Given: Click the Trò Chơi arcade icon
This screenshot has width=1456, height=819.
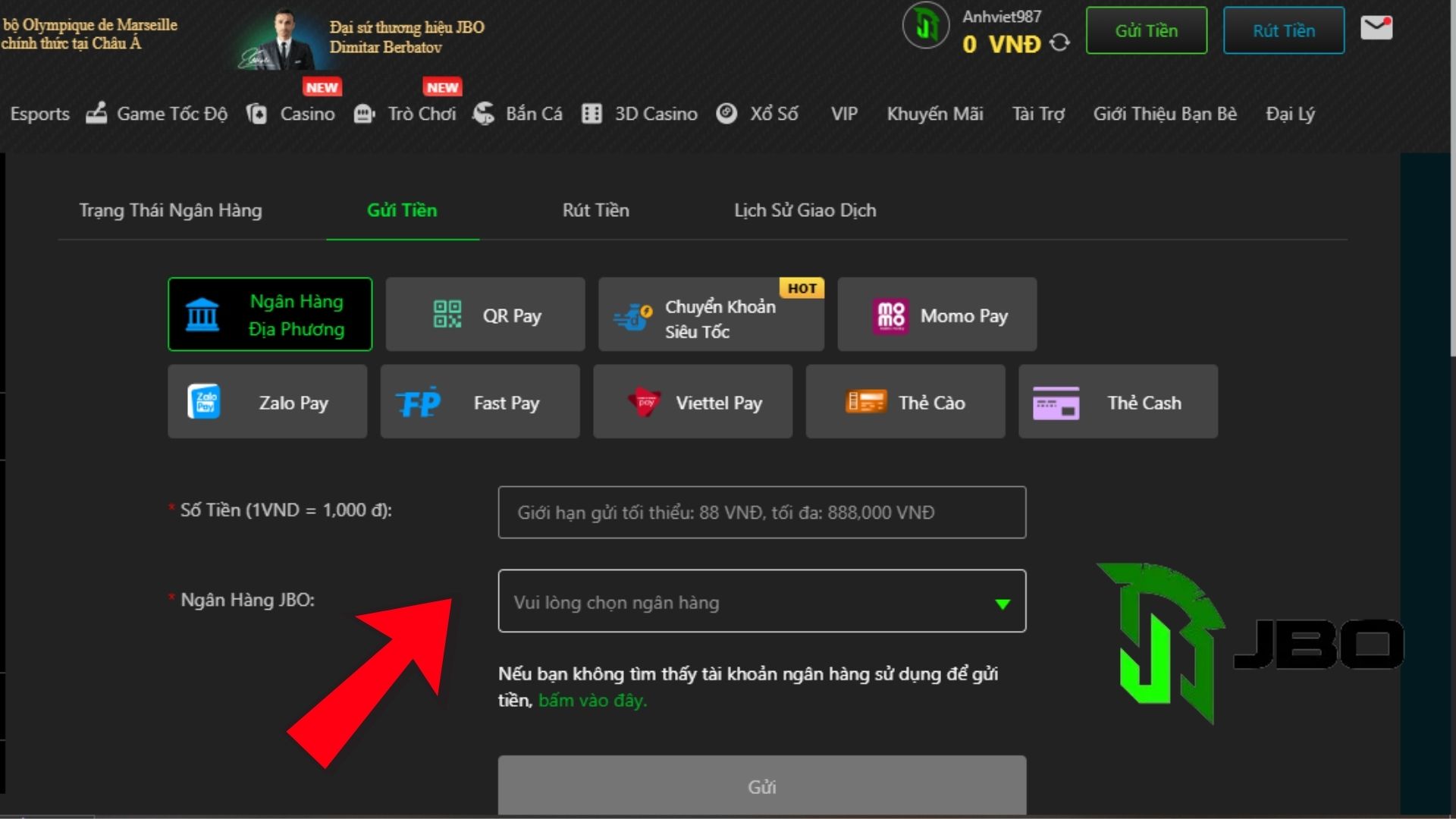Looking at the screenshot, I should 365,114.
